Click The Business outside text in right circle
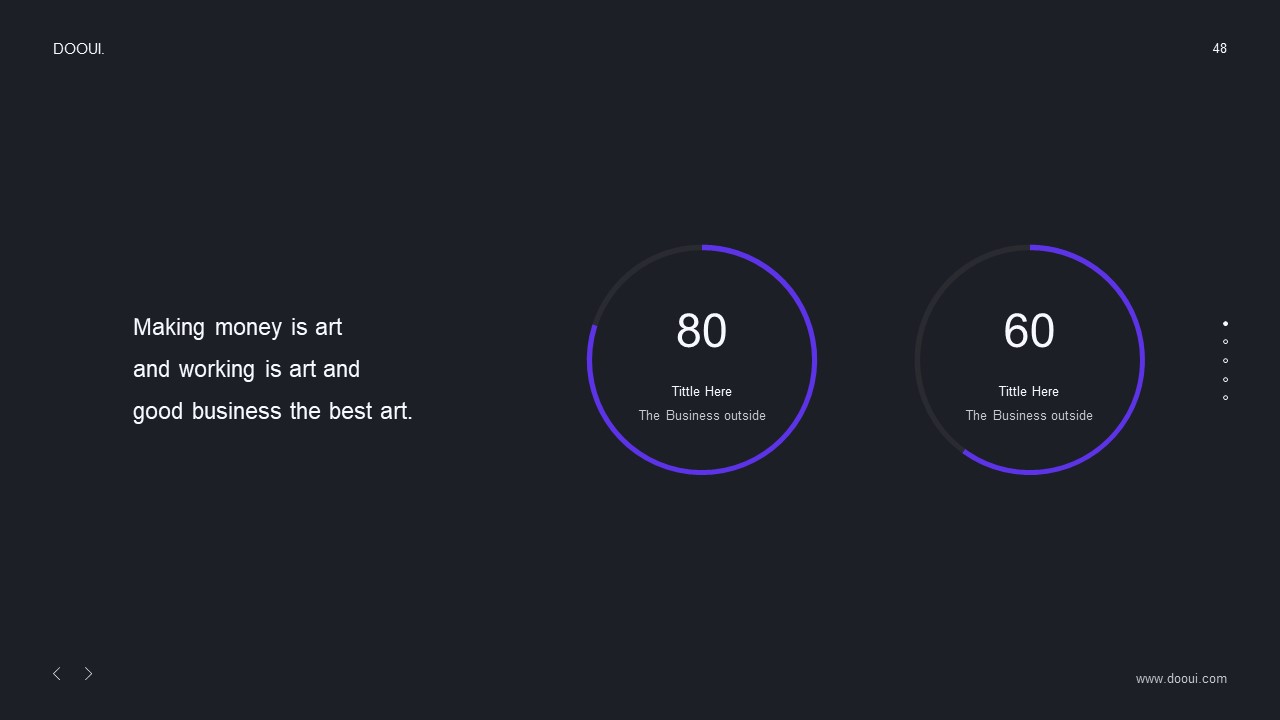 [1029, 416]
